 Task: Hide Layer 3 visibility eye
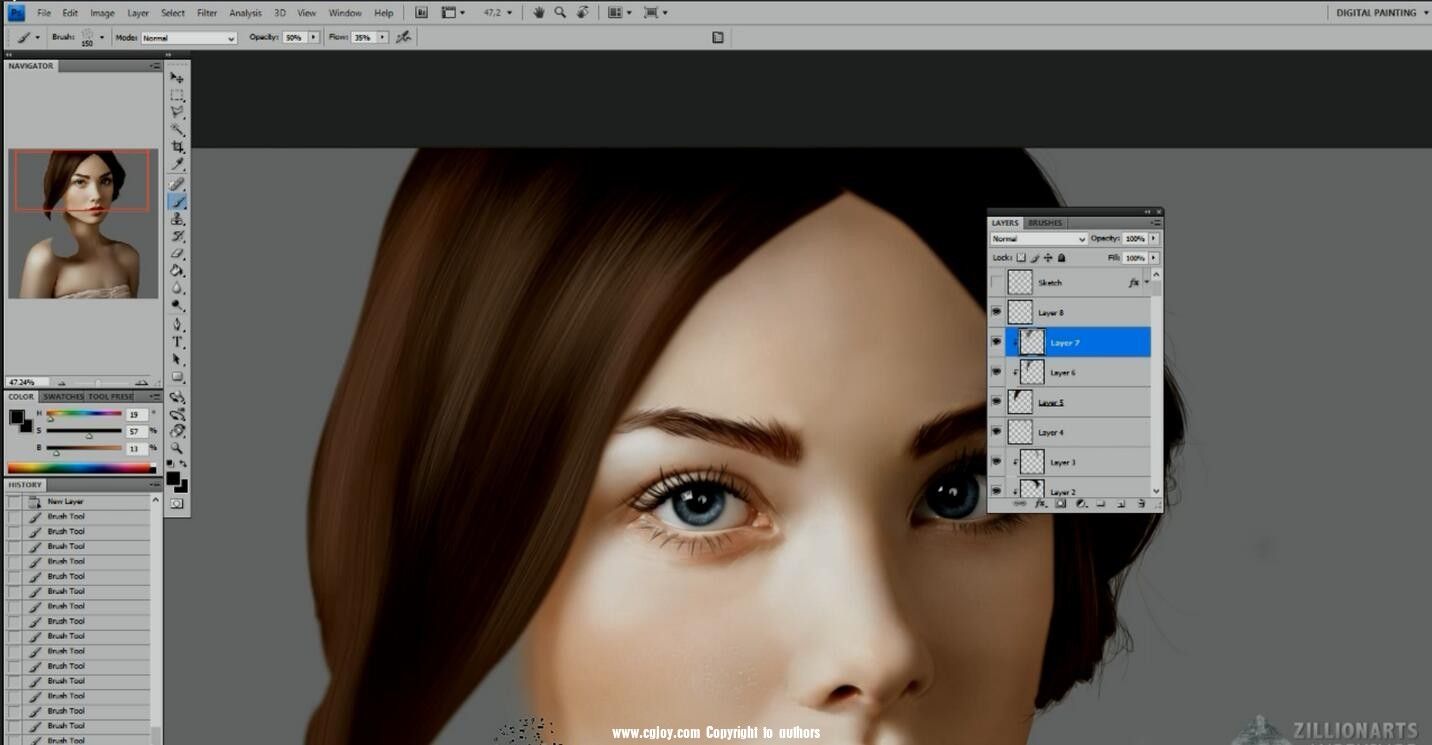pos(996,462)
